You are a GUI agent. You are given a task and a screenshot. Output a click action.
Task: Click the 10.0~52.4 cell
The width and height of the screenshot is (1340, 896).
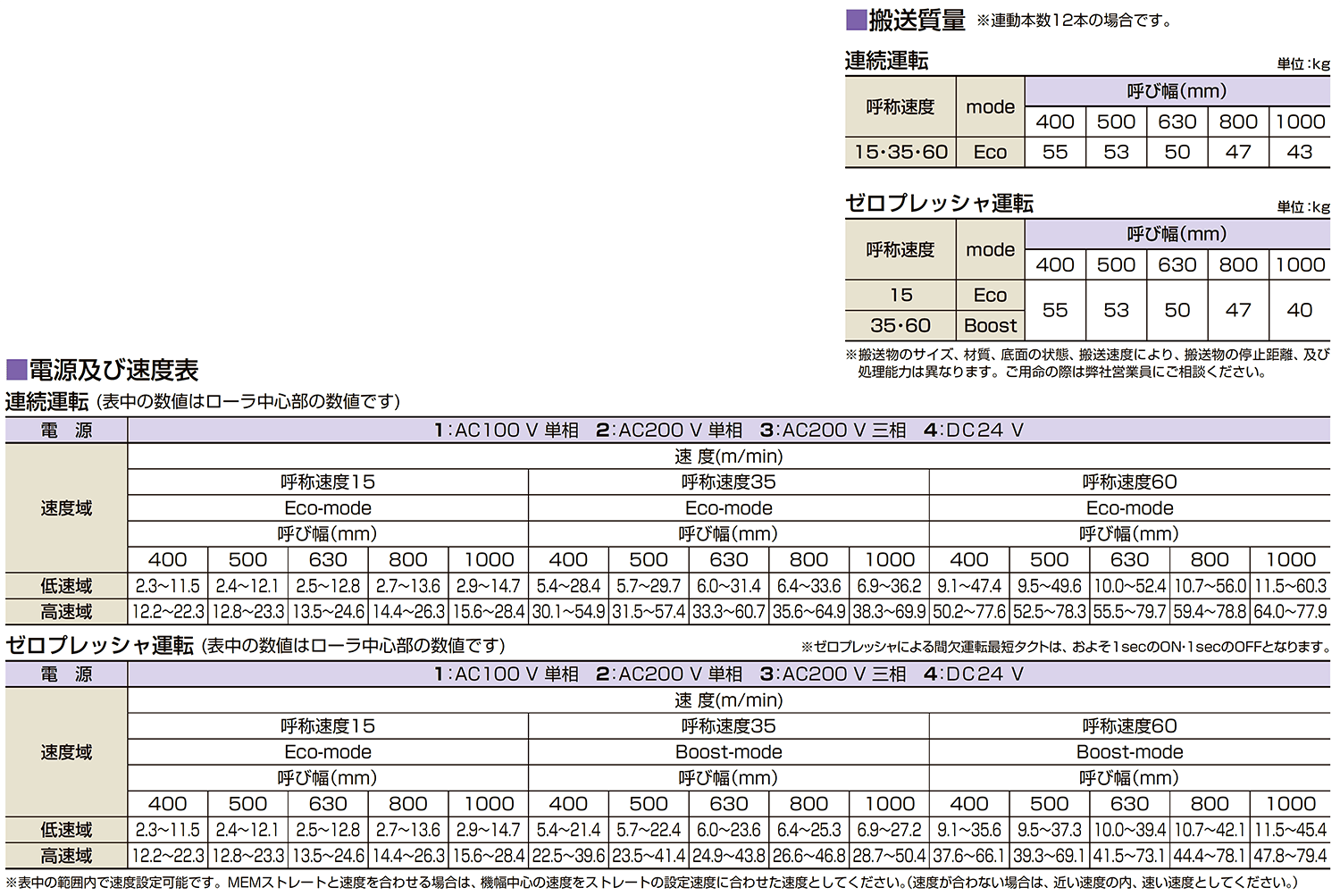coord(1130,586)
